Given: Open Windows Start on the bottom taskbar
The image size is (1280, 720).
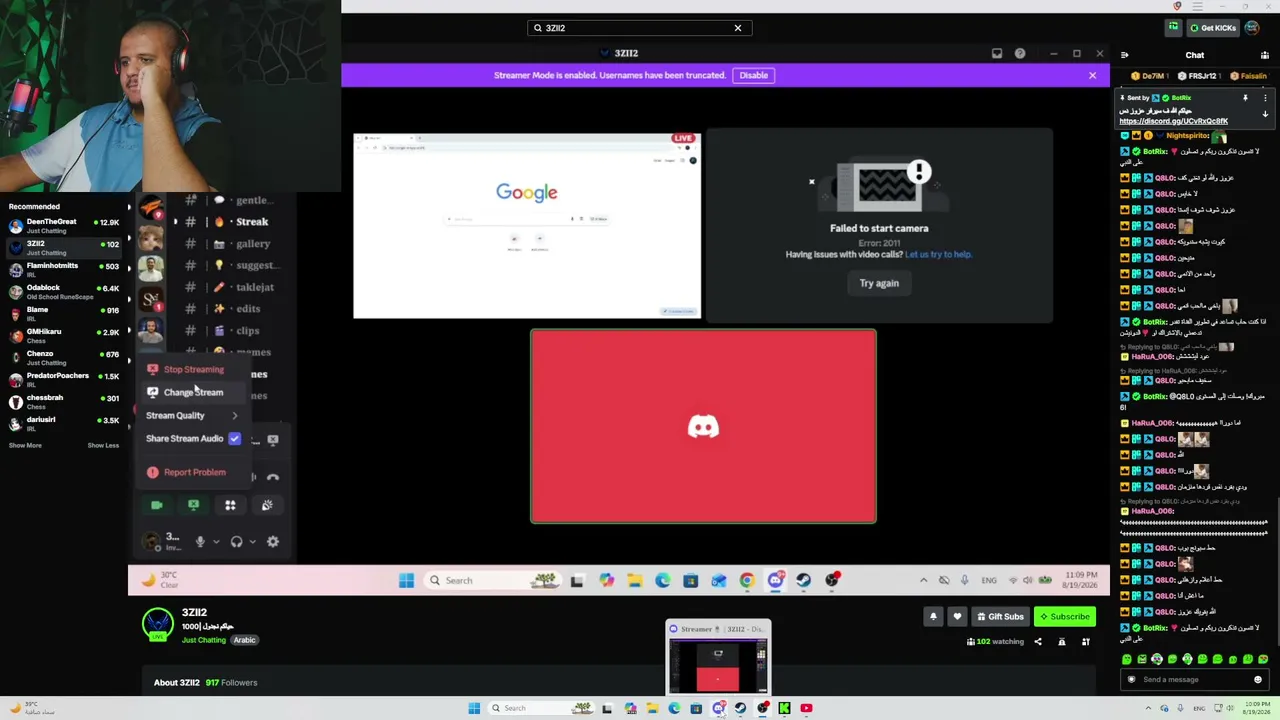Looking at the screenshot, I should [474, 708].
